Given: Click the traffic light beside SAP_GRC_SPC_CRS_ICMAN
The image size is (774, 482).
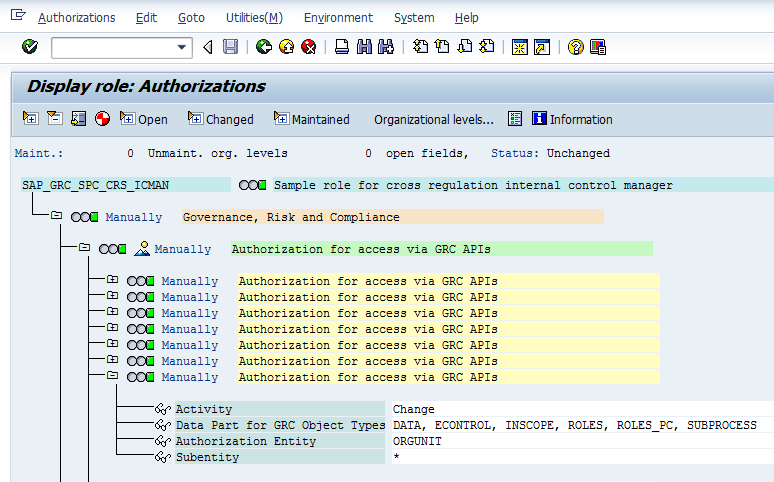Looking at the screenshot, I should (252, 185).
